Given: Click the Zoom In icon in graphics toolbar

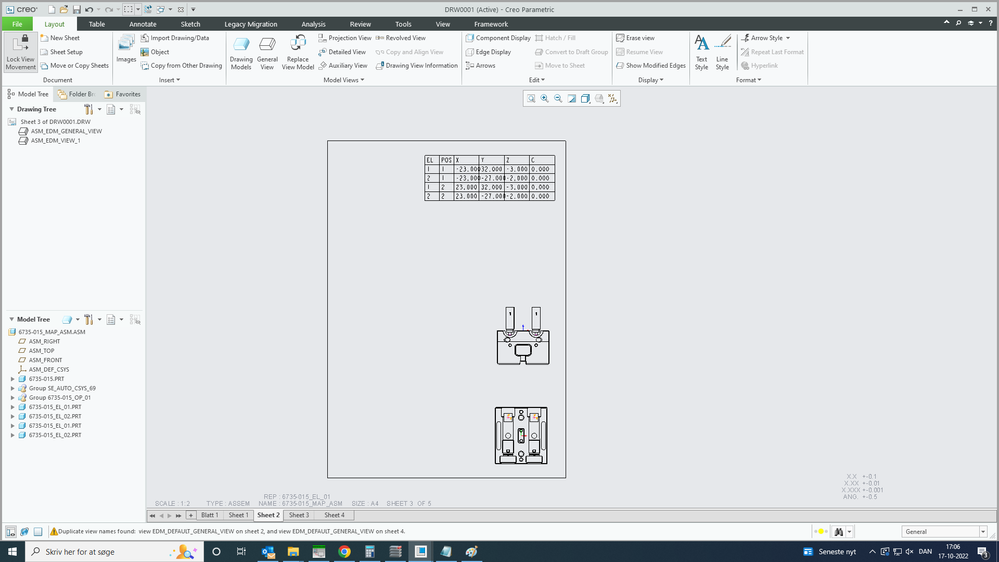Looking at the screenshot, I should pos(545,98).
